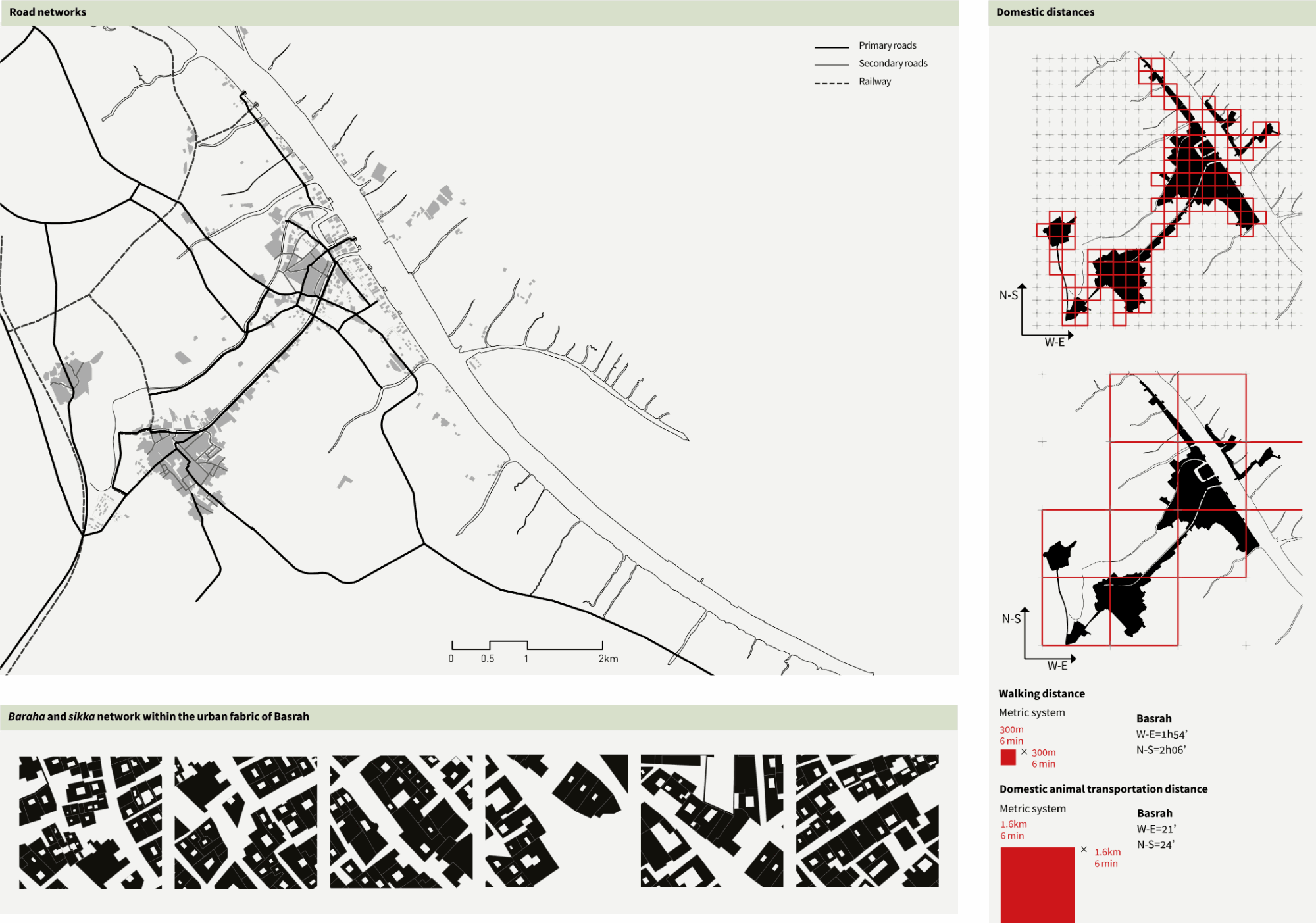Select the Domestic distances section header
This screenshot has width=1316, height=923.
pos(1045,12)
